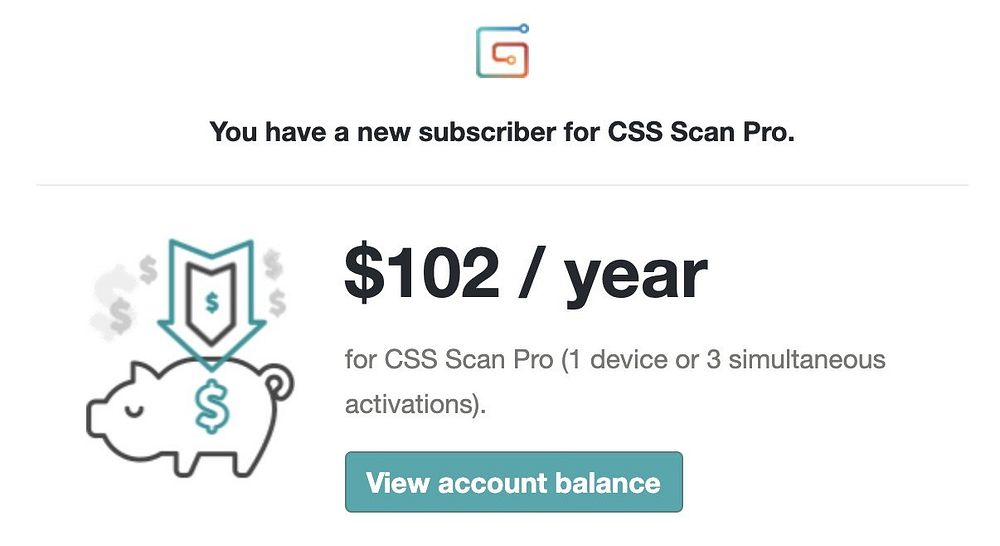Click "CSS Scan Pro" in the heading
This screenshot has width=1000, height=546.
coord(700,132)
